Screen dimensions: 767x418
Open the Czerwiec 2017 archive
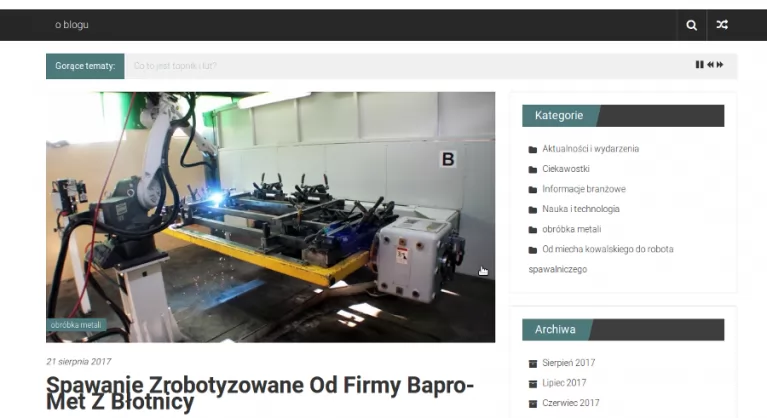tap(570, 403)
